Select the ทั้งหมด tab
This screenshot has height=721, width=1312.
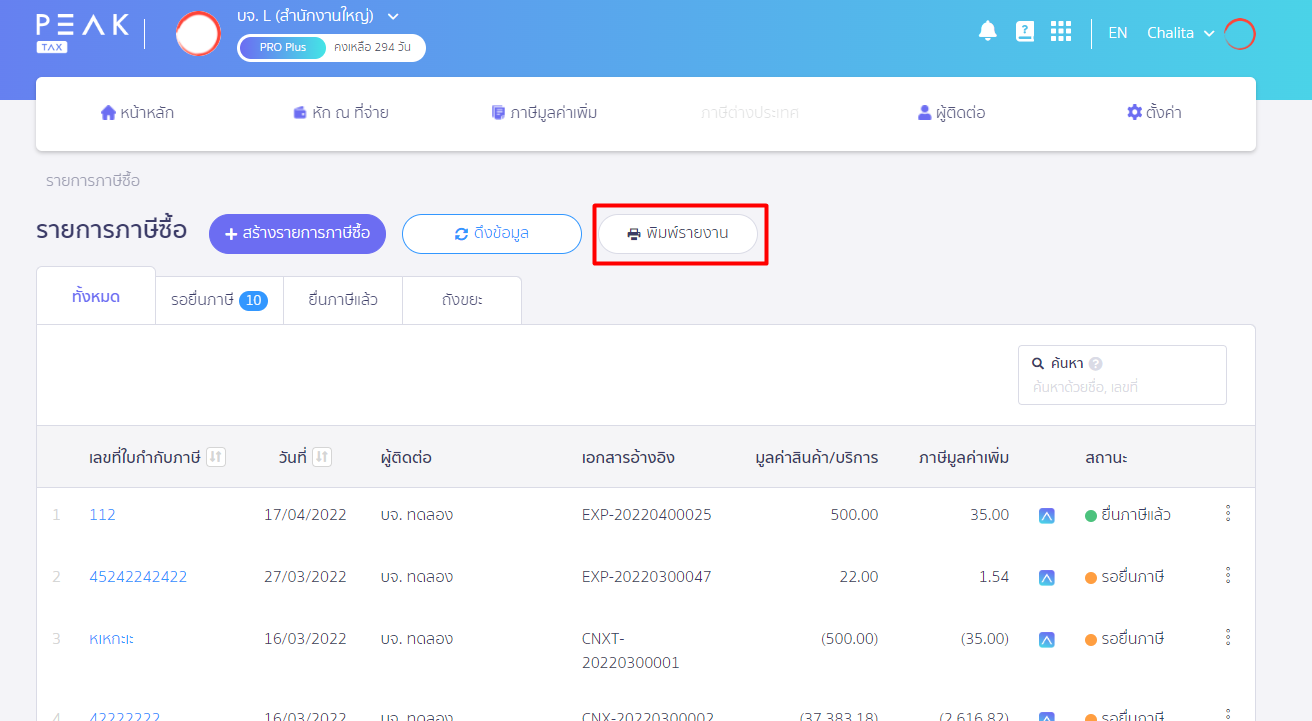pyautogui.click(x=96, y=296)
